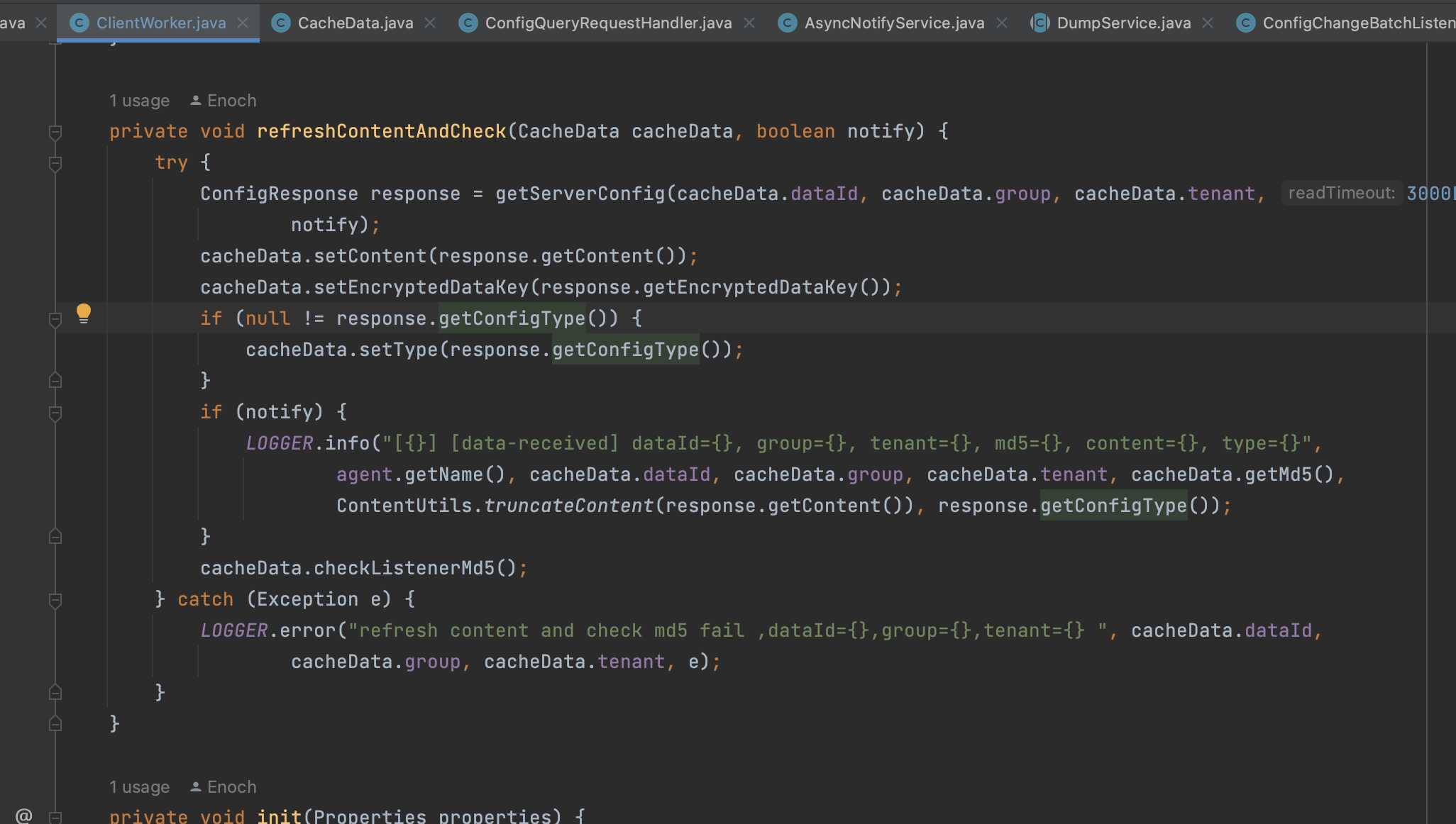Close the ConfigQueryRequestHandler.java tab

(x=749, y=23)
